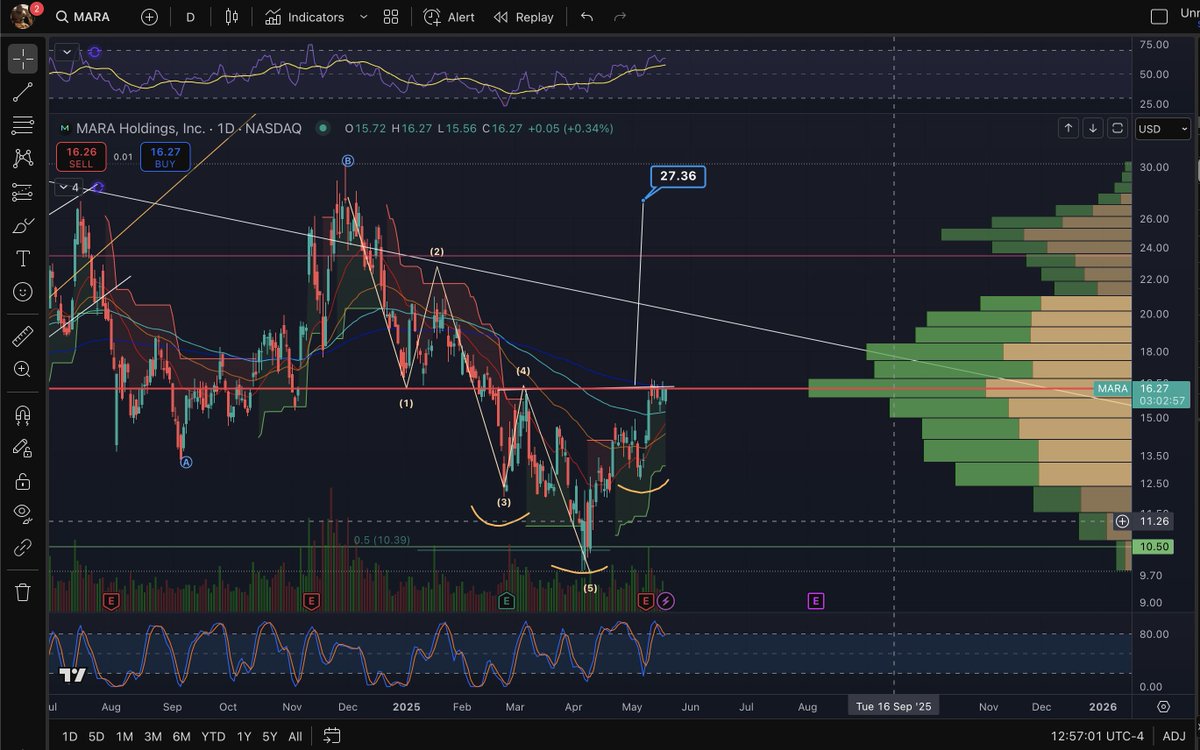Viewport: 1200px width, 750px height.
Task: Select the 1Y time range
Action: 244,737
